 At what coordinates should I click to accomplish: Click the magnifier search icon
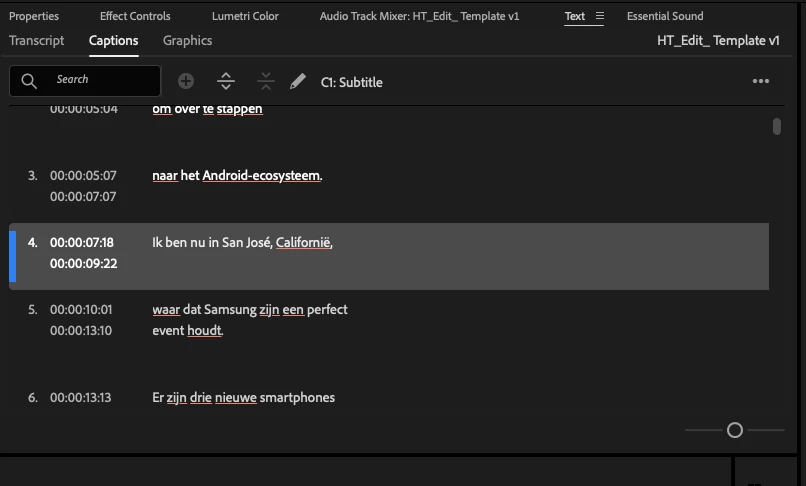pyautogui.click(x=29, y=81)
